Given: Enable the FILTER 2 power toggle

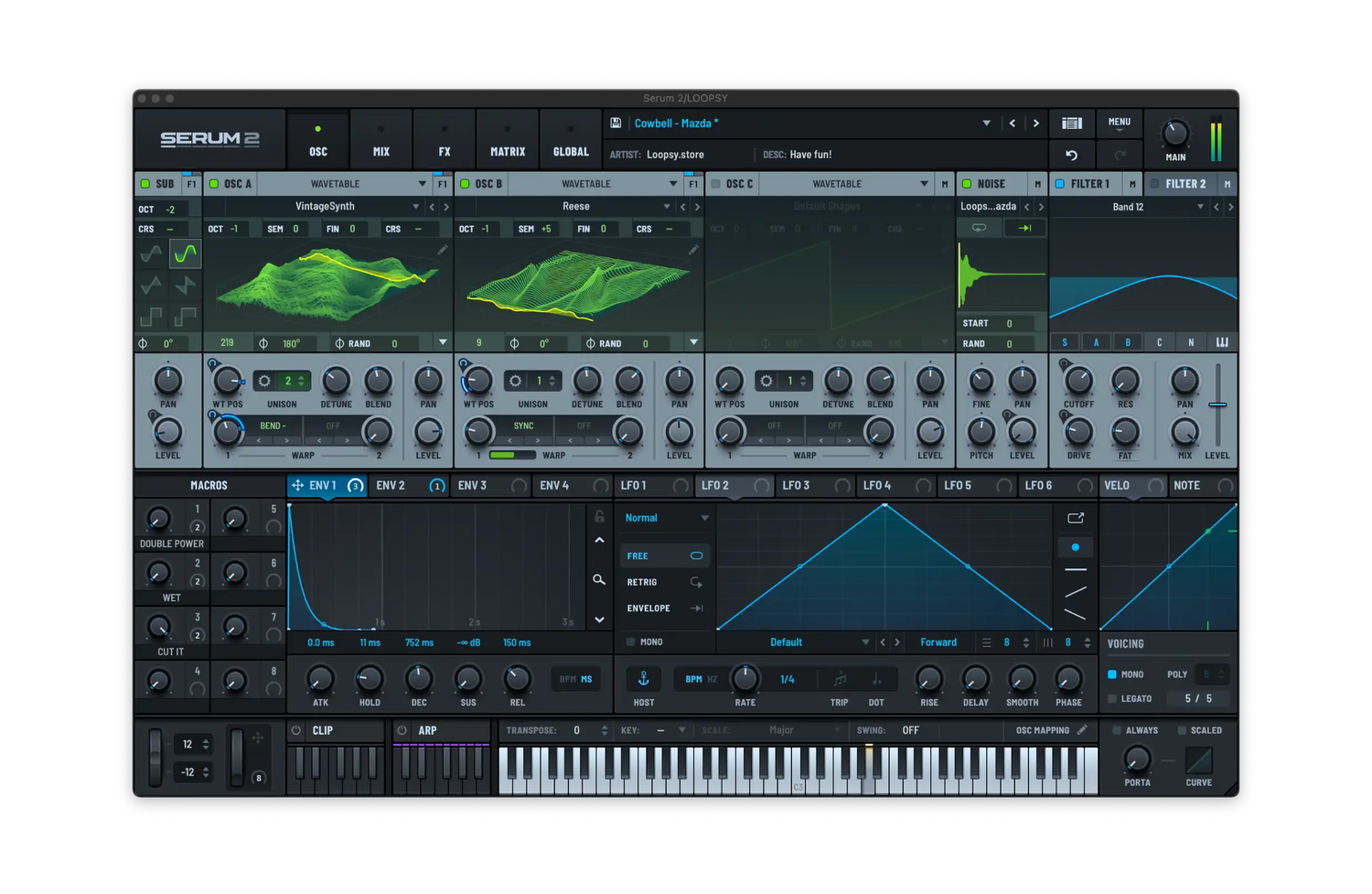Looking at the screenshot, I should [x=1154, y=184].
